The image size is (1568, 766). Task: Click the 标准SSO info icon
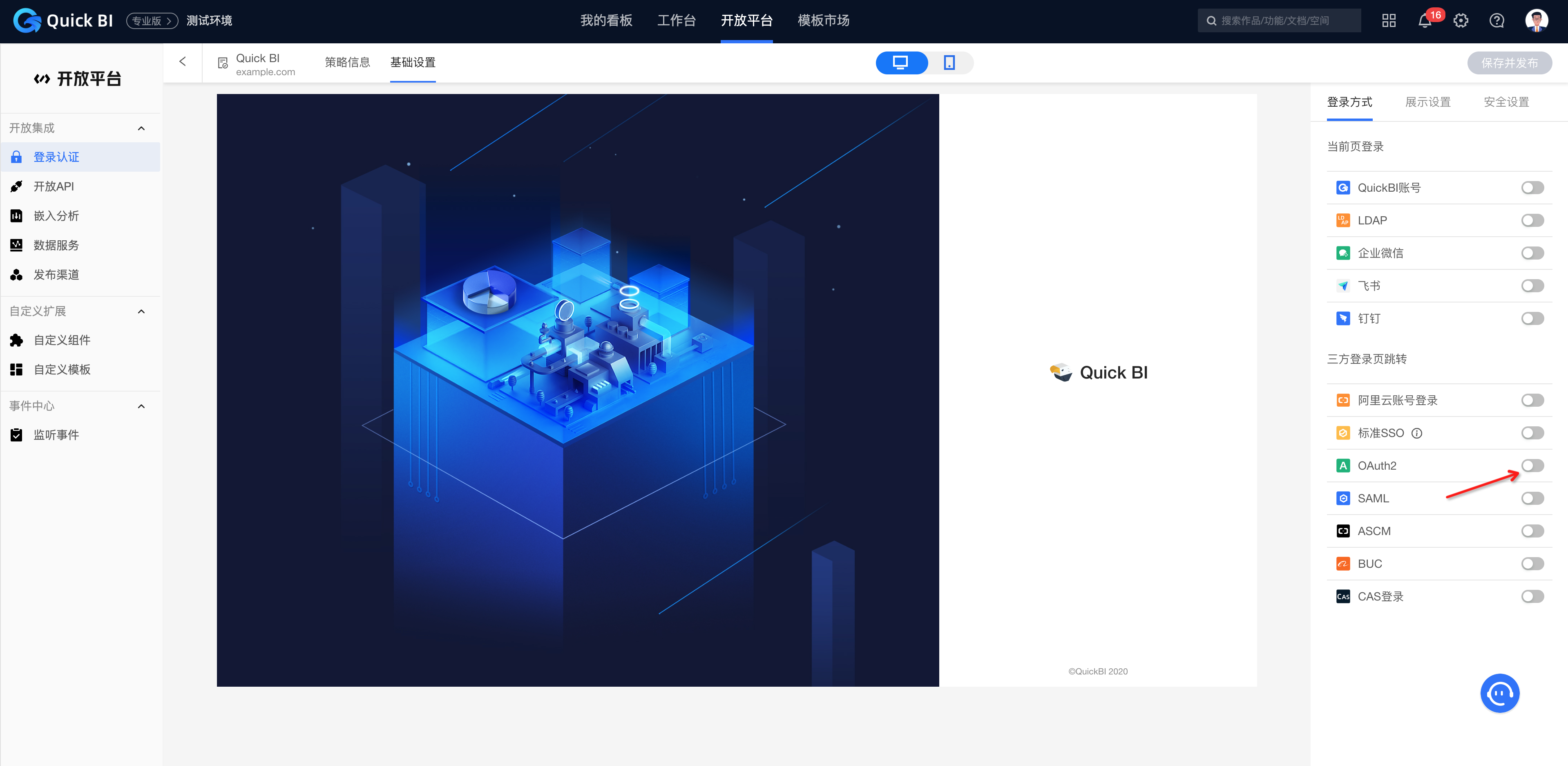click(1416, 434)
